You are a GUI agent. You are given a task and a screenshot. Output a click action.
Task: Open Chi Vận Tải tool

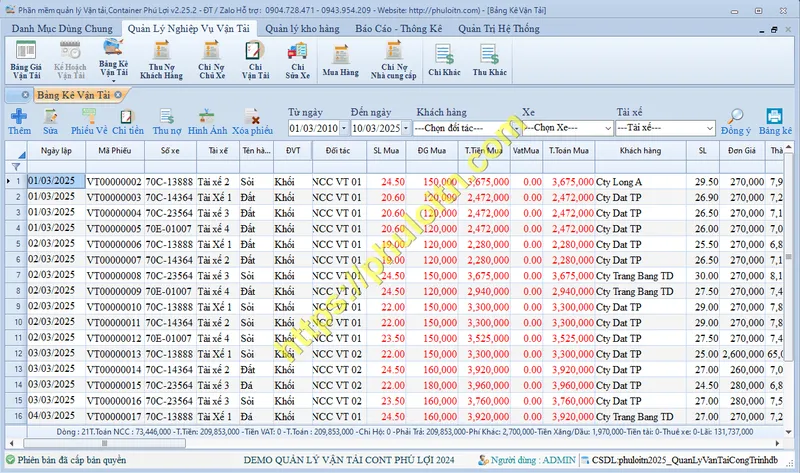255,60
